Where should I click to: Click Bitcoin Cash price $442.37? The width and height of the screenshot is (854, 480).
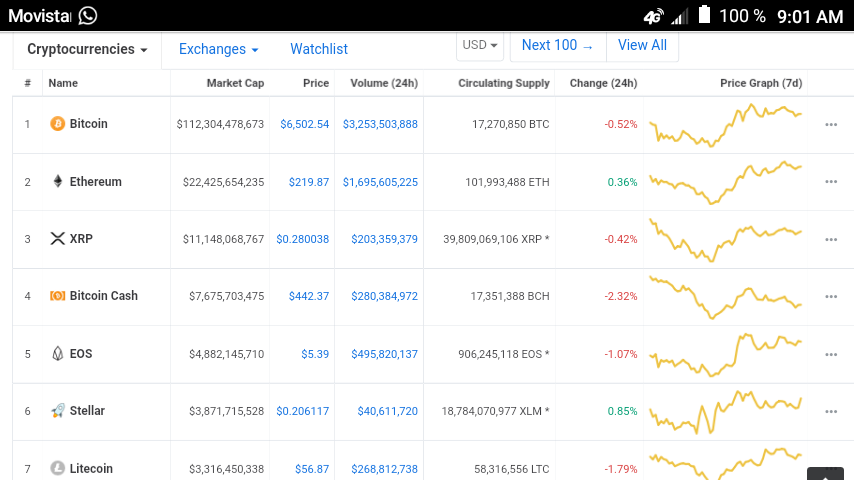[309, 296]
